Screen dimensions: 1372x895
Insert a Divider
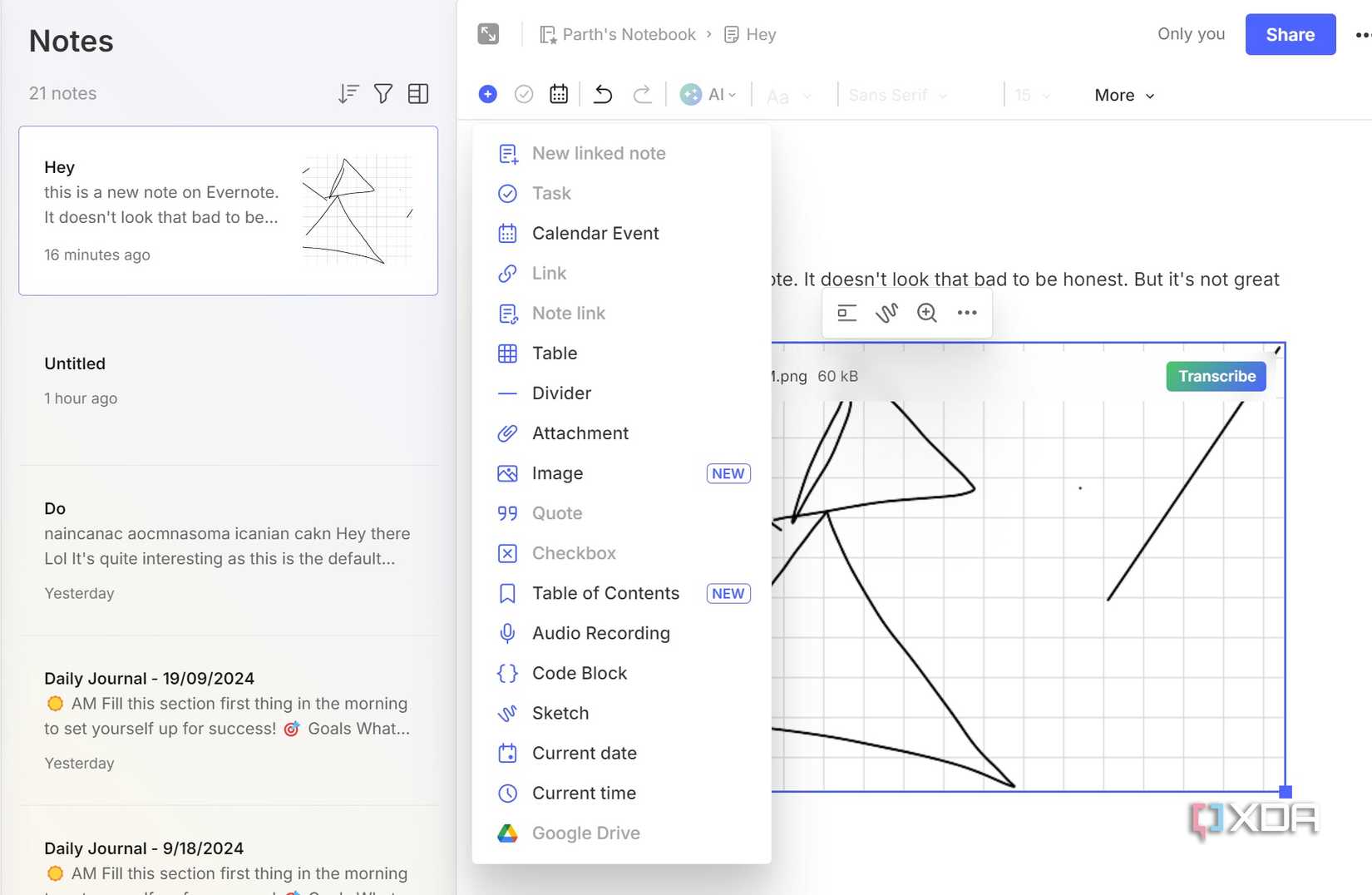coord(621,393)
